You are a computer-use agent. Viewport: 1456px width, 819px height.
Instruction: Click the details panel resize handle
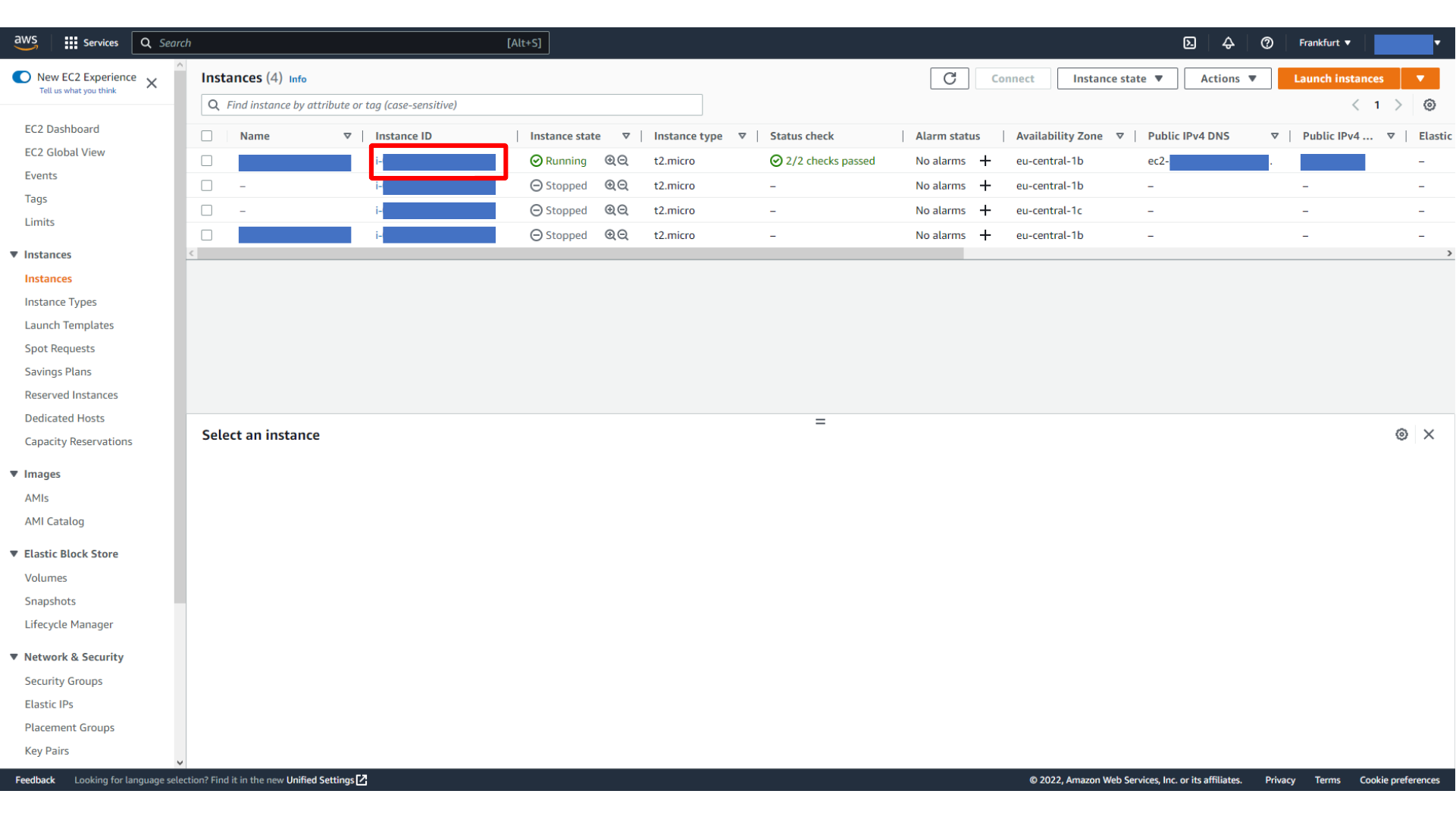tap(820, 422)
